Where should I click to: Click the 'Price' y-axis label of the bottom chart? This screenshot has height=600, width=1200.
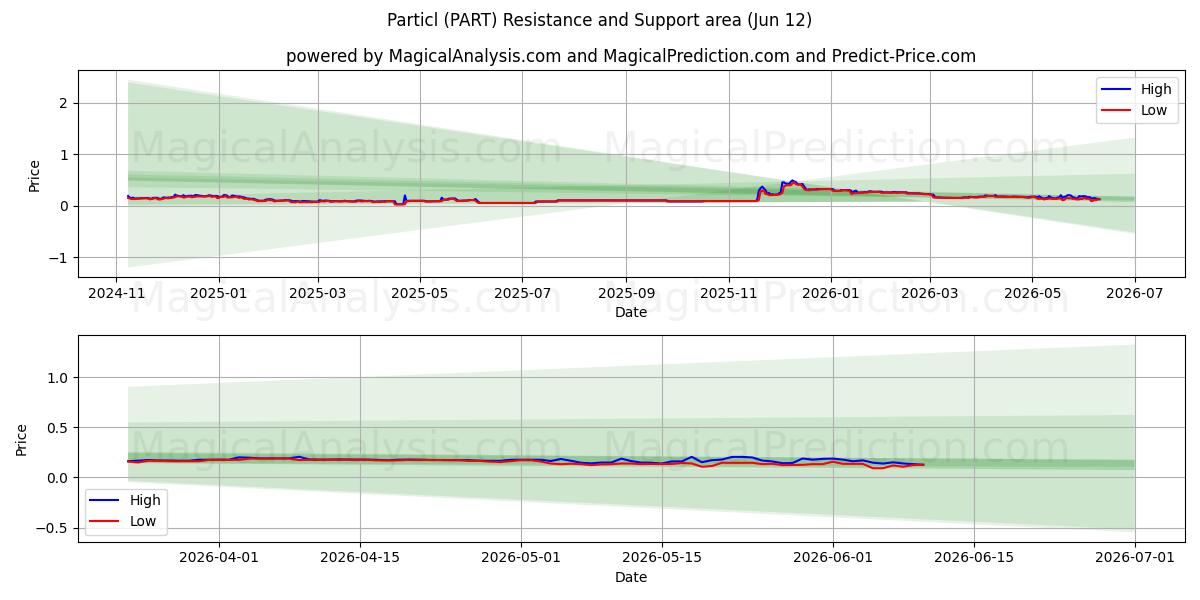pos(22,440)
